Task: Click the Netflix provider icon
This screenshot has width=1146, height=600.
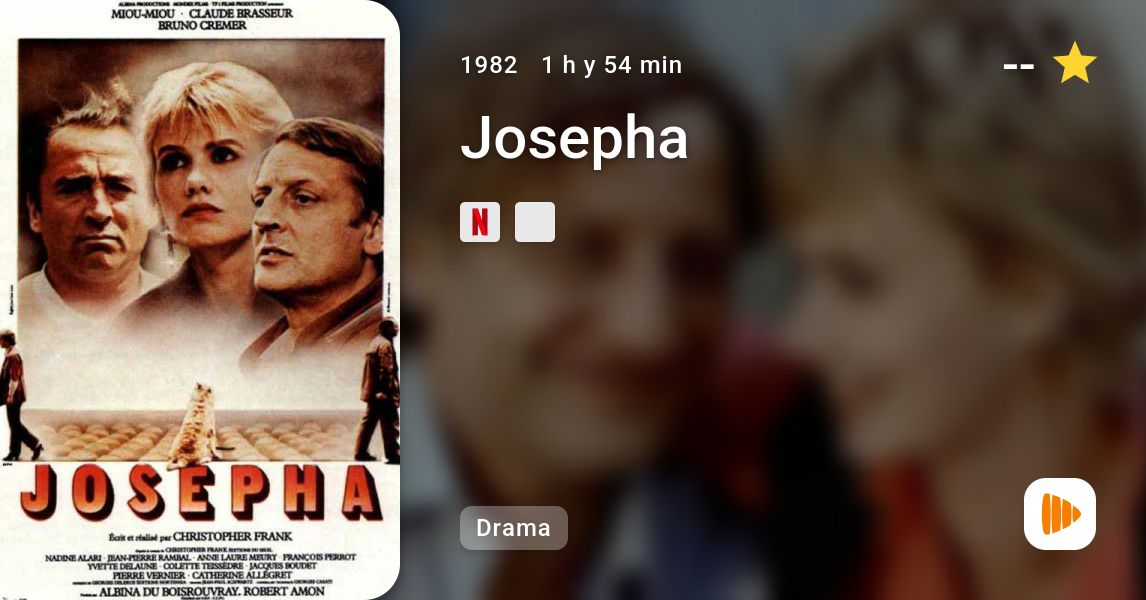Action: click(x=479, y=222)
